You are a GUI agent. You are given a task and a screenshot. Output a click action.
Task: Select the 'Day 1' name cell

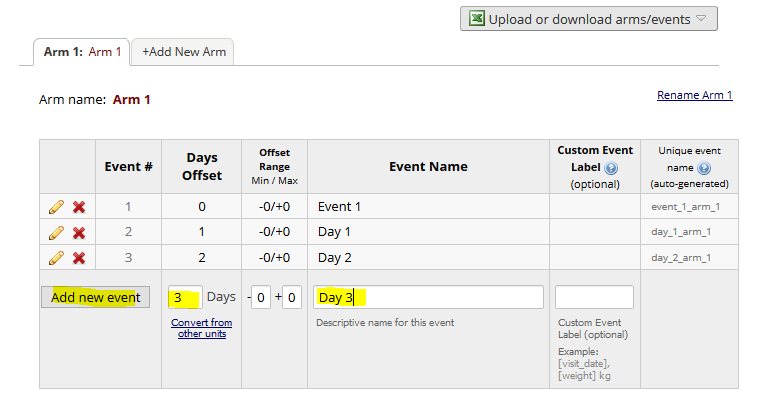coord(428,232)
